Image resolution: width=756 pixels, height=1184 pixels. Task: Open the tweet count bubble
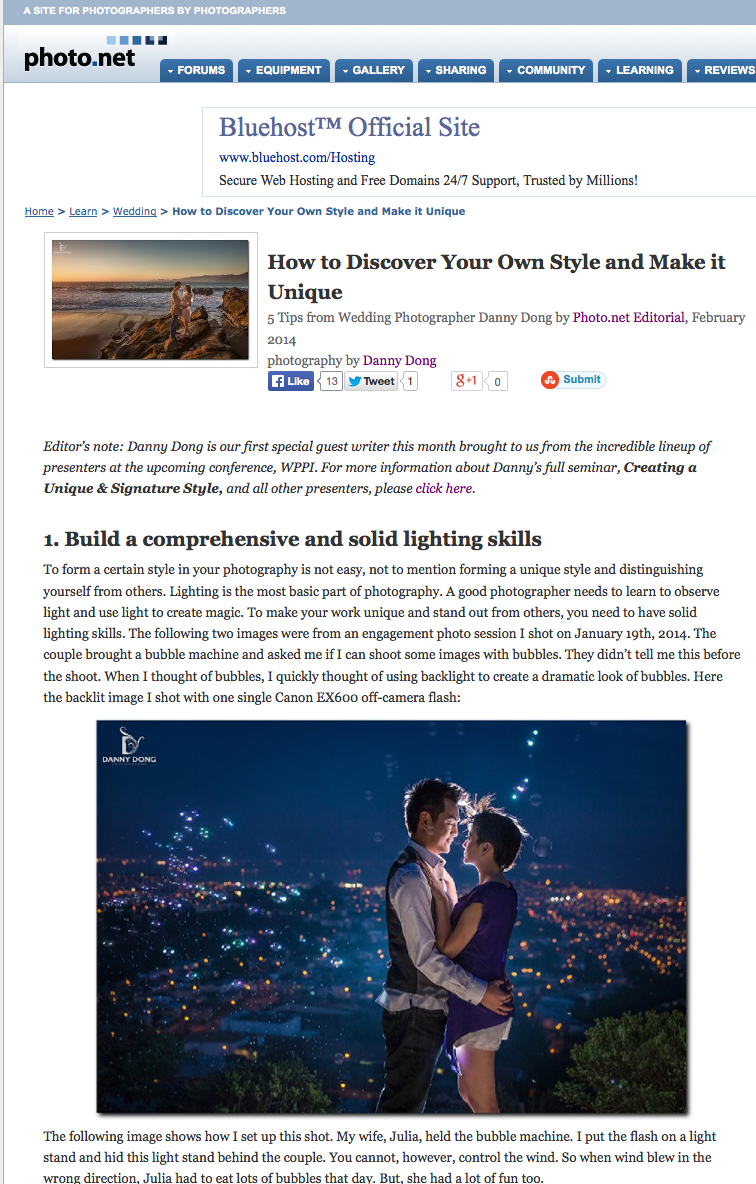[x=409, y=381]
